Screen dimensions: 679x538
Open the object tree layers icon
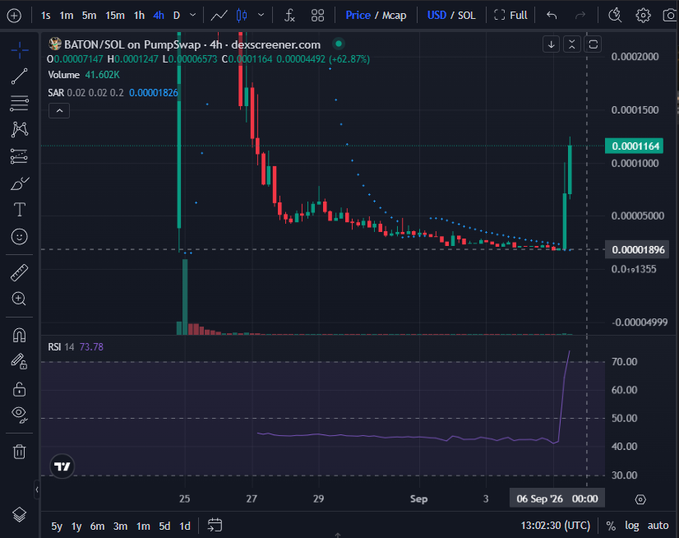coord(19,514)
